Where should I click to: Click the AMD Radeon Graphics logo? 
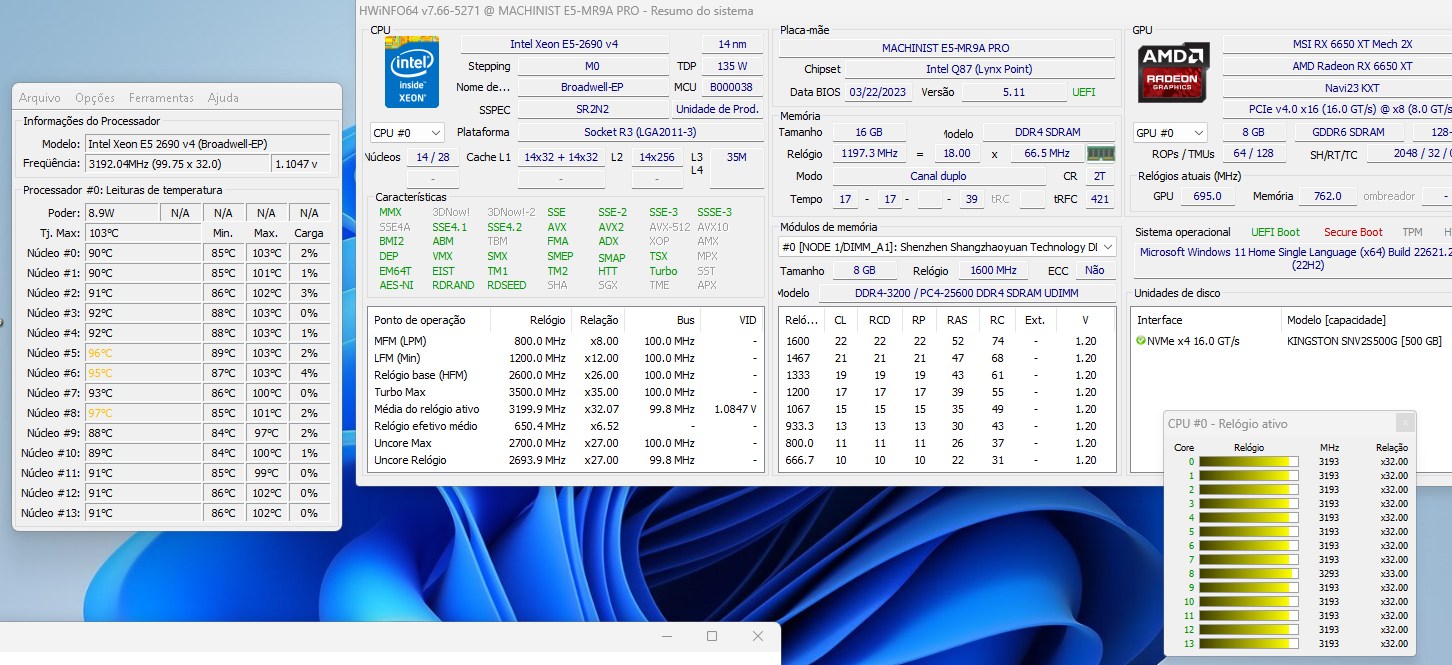point(1174,72)
